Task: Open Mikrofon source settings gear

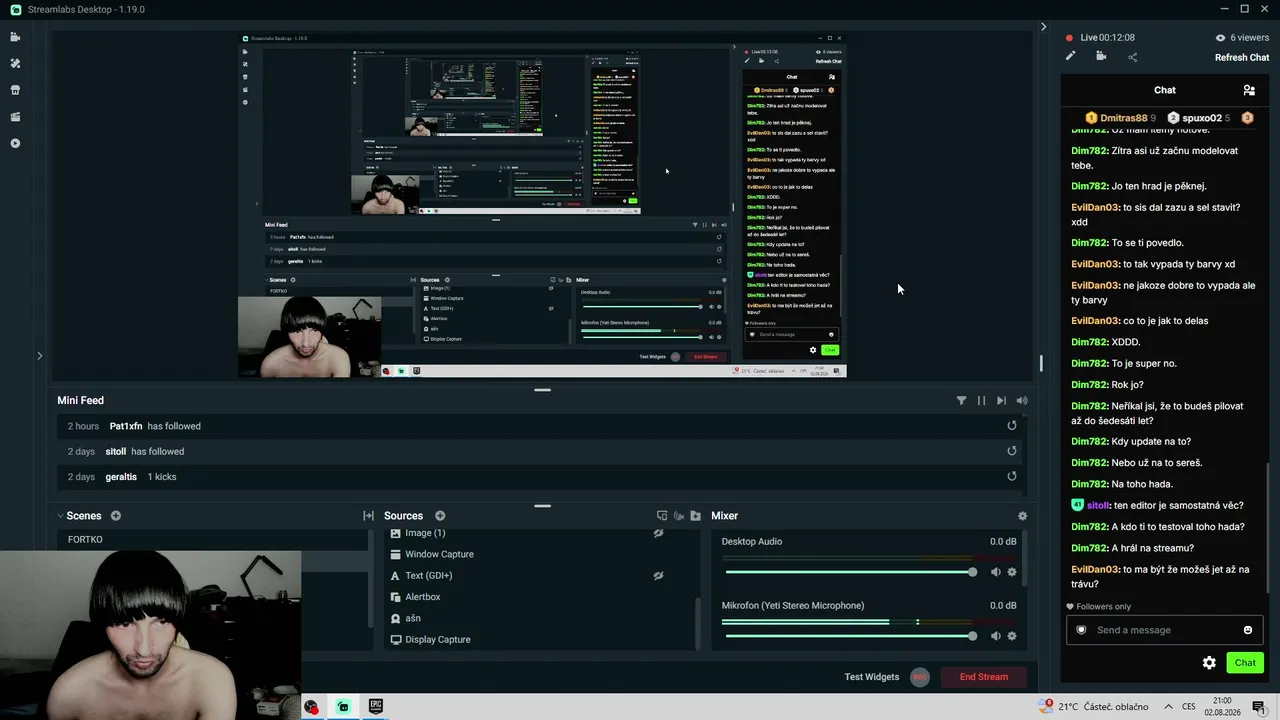Action: pyautogui.click(x=1012, y=636)
